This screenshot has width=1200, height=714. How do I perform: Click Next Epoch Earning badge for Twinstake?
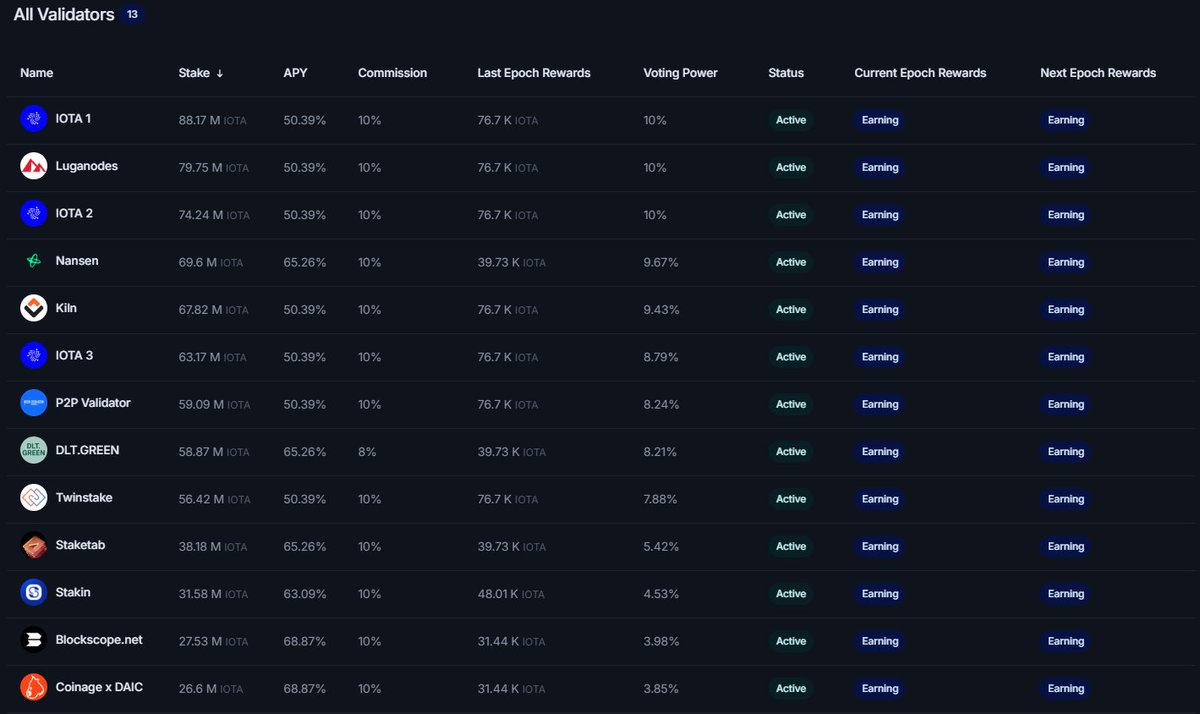(x=1066, y=499)
